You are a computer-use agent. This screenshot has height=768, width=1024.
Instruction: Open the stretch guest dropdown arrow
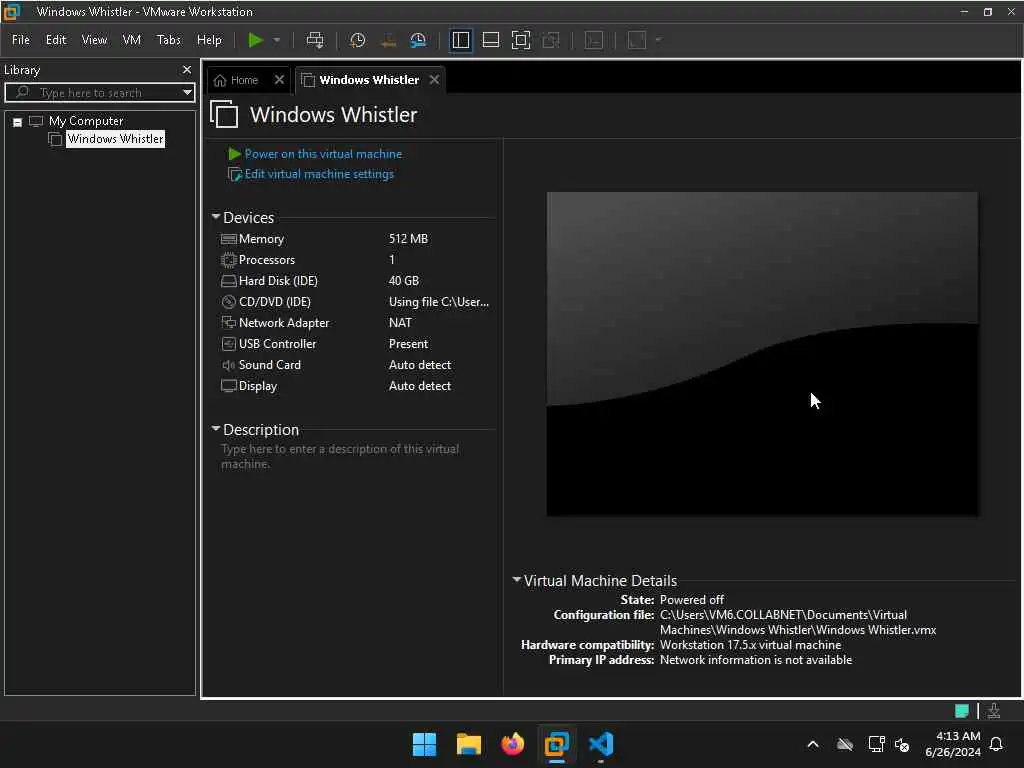point(658,40)
